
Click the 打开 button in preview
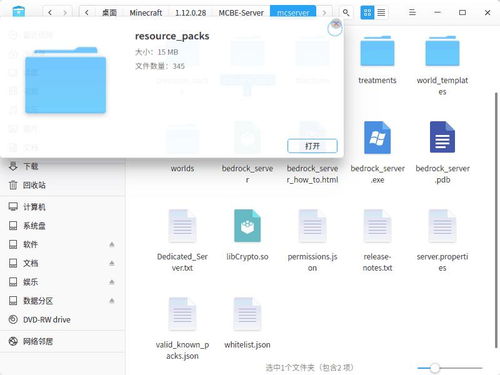tap(312, 146)
